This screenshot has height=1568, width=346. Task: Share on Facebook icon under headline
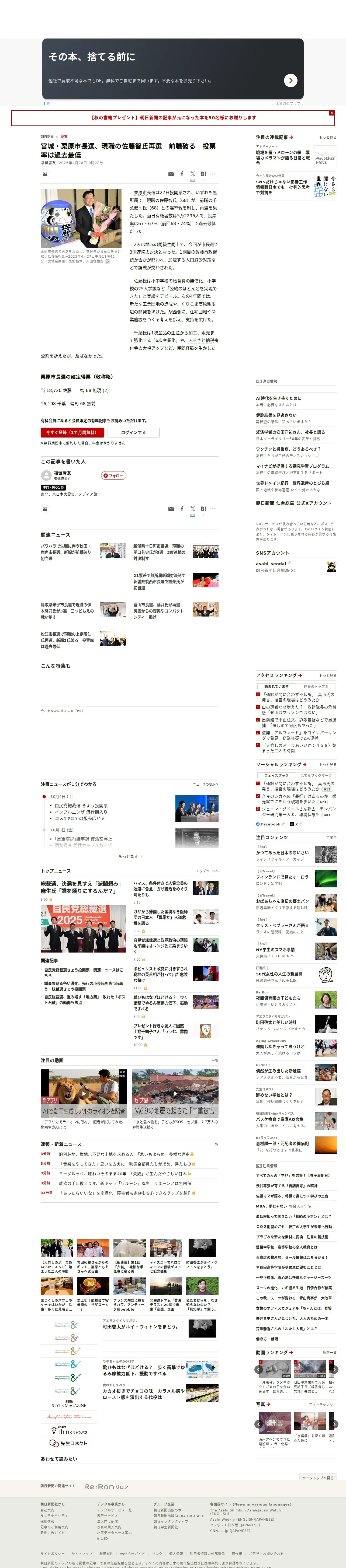[x=182, y=174]
